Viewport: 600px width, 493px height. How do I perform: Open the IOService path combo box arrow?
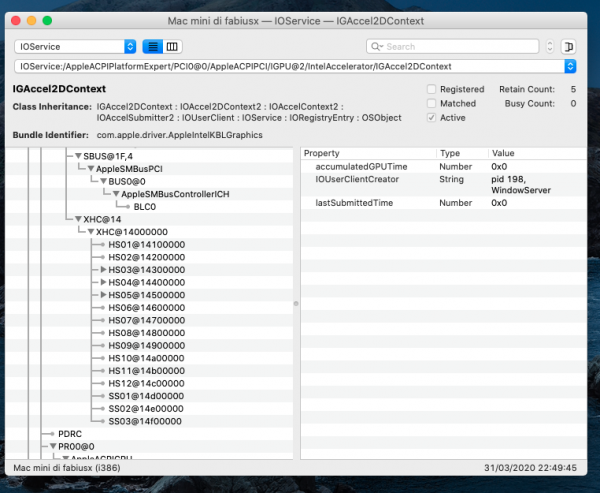[x=570, y=66]
